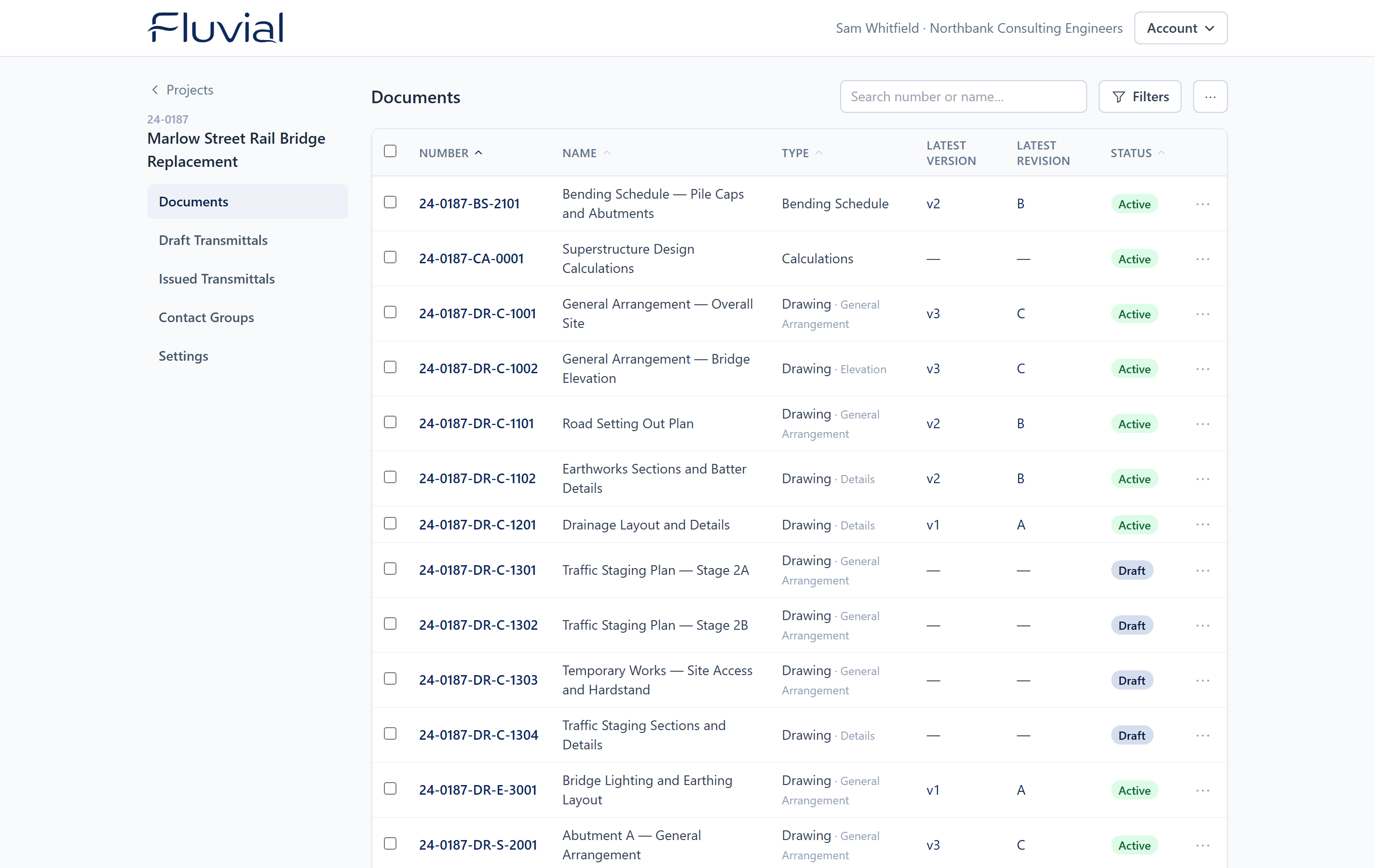Open Draft Transmittals in sidebar
Screen dimensions: 1389x868
click(x=247, y=240)
